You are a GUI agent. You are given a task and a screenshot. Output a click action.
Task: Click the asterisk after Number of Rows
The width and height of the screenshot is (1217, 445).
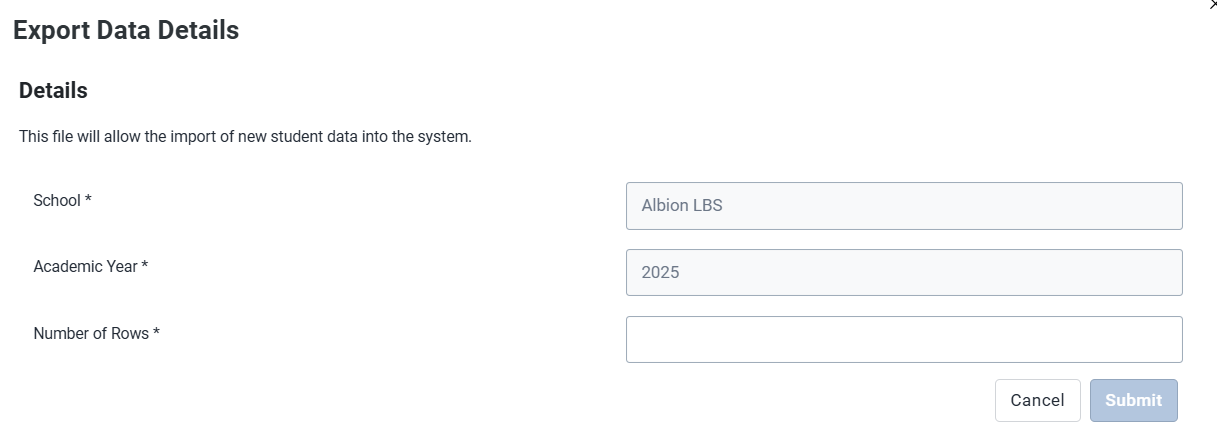click(157, 332)
